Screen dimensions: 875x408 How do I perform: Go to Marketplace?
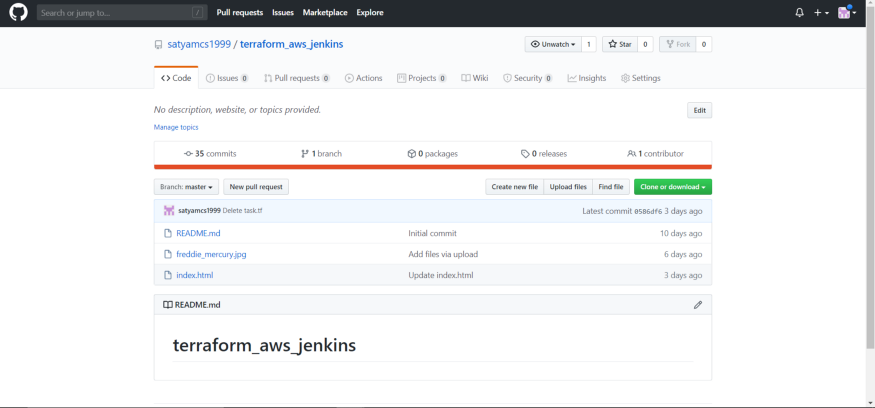pos(325,12)
